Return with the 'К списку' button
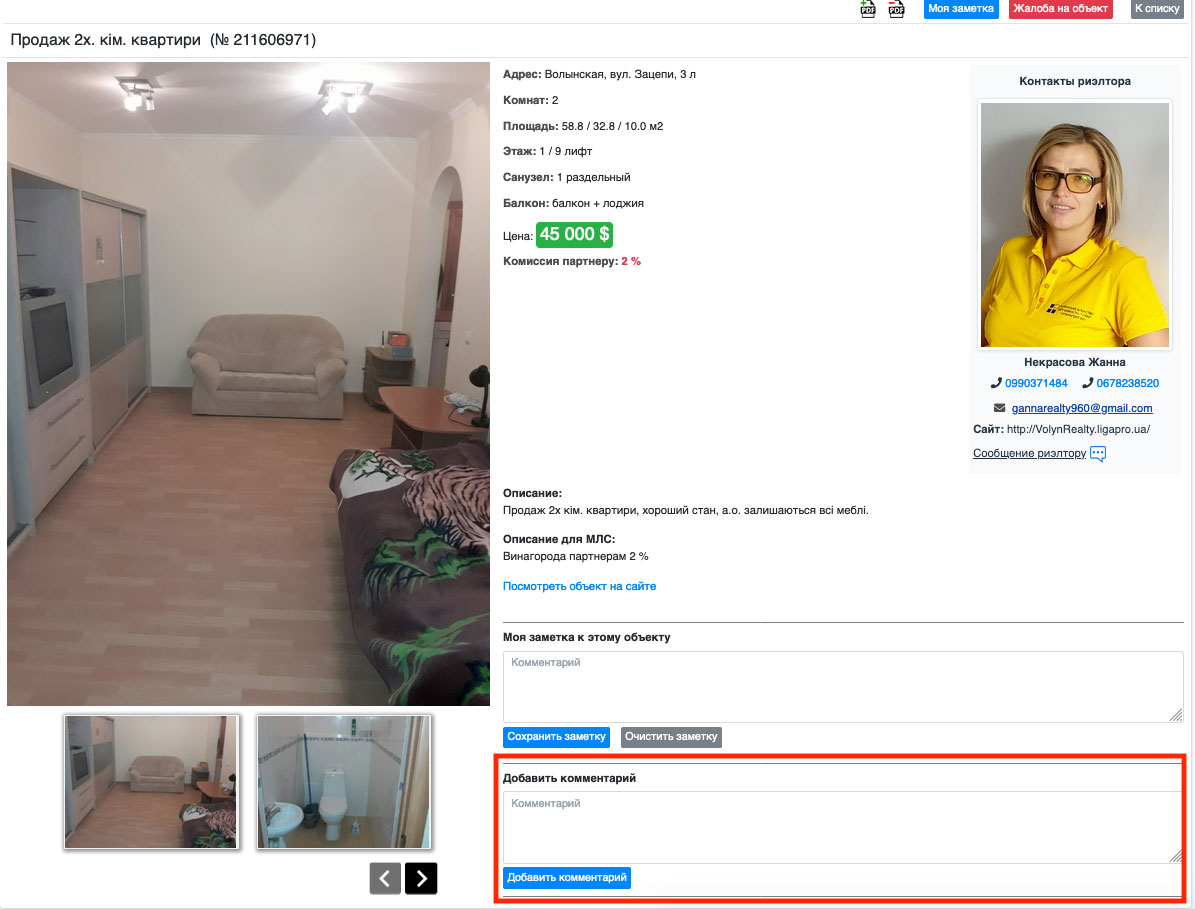 point(1157,8)
